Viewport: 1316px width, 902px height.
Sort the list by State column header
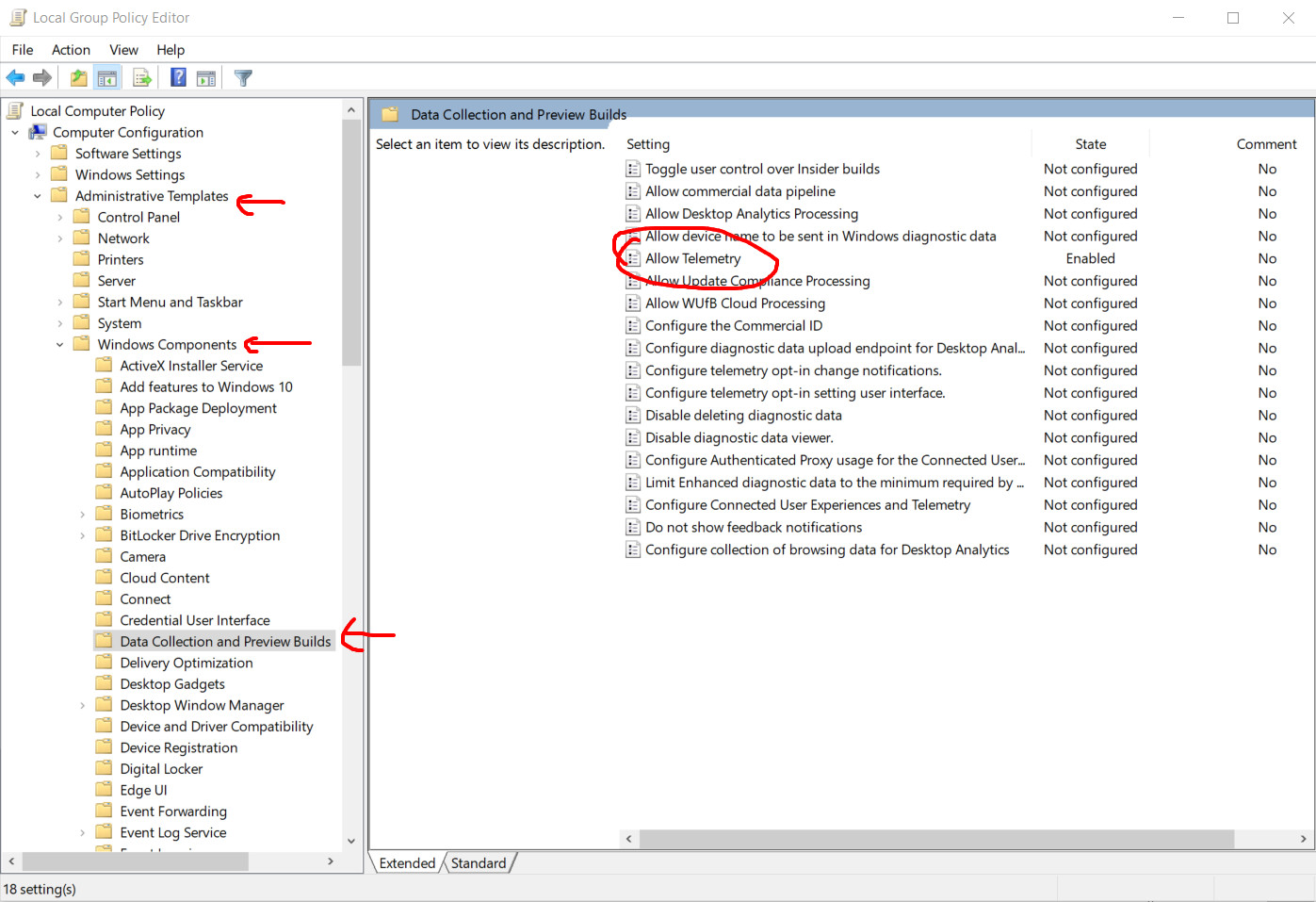pos(1090,144)
